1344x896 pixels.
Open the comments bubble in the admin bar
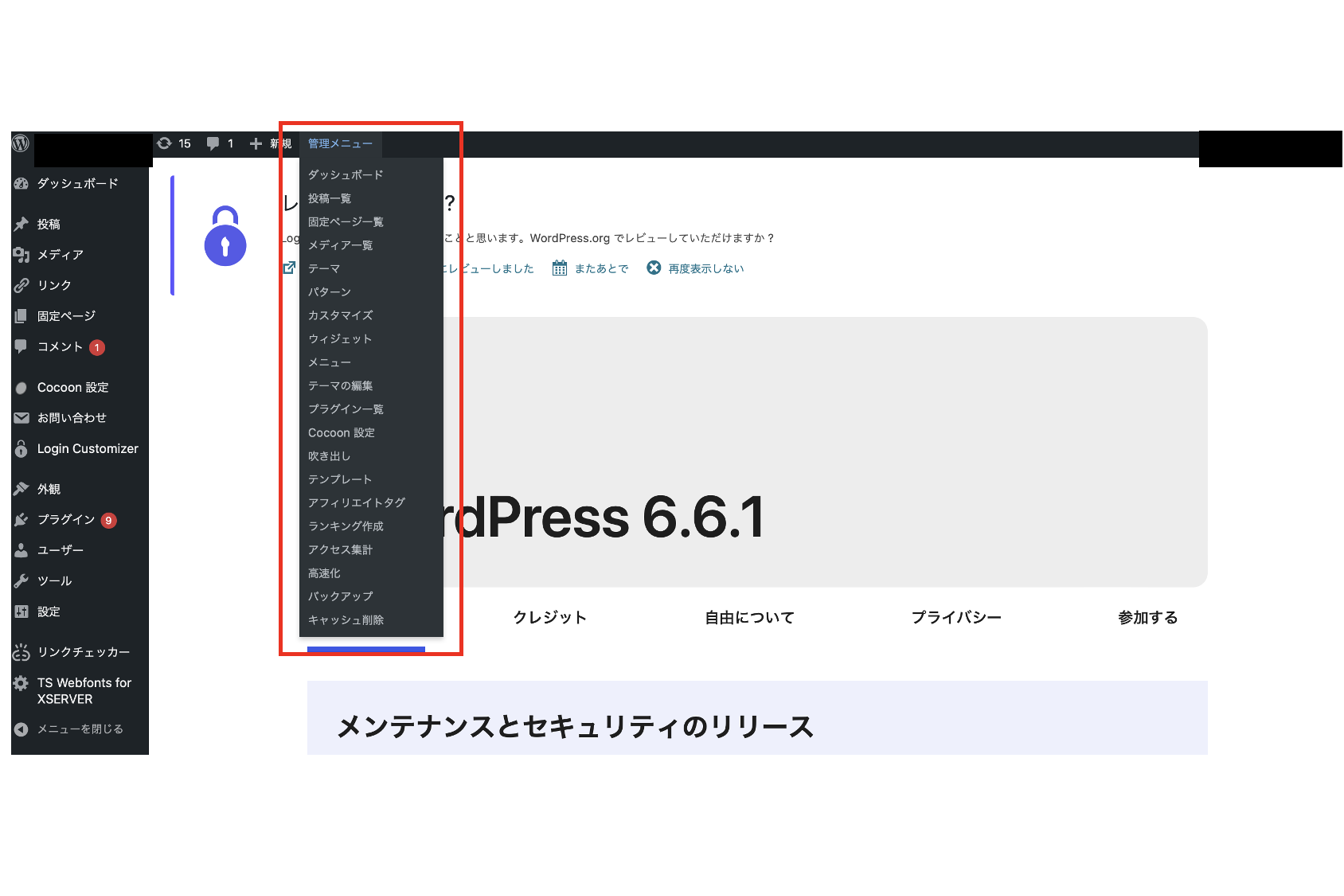(219, 144)
